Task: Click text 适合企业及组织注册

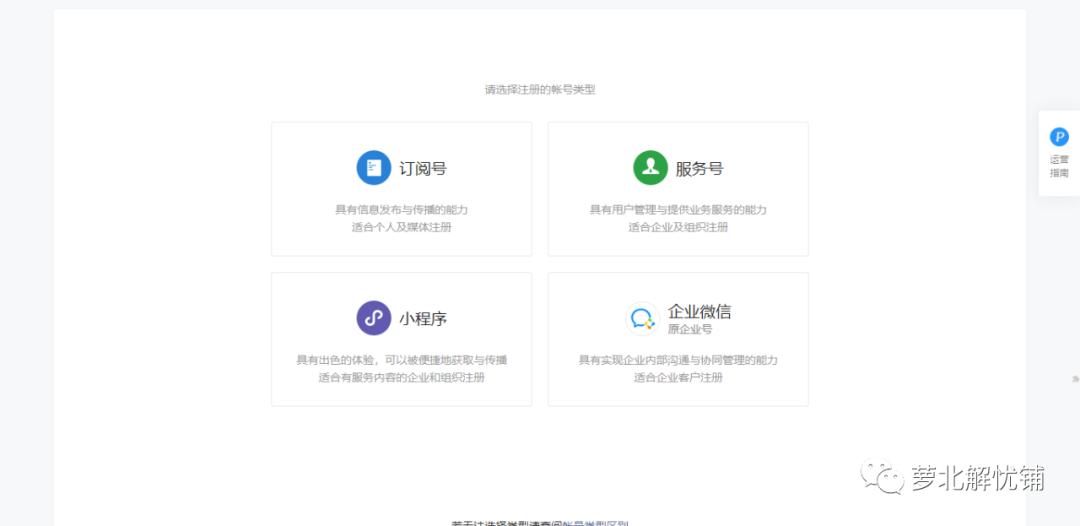Action: [x=678, y=227]
